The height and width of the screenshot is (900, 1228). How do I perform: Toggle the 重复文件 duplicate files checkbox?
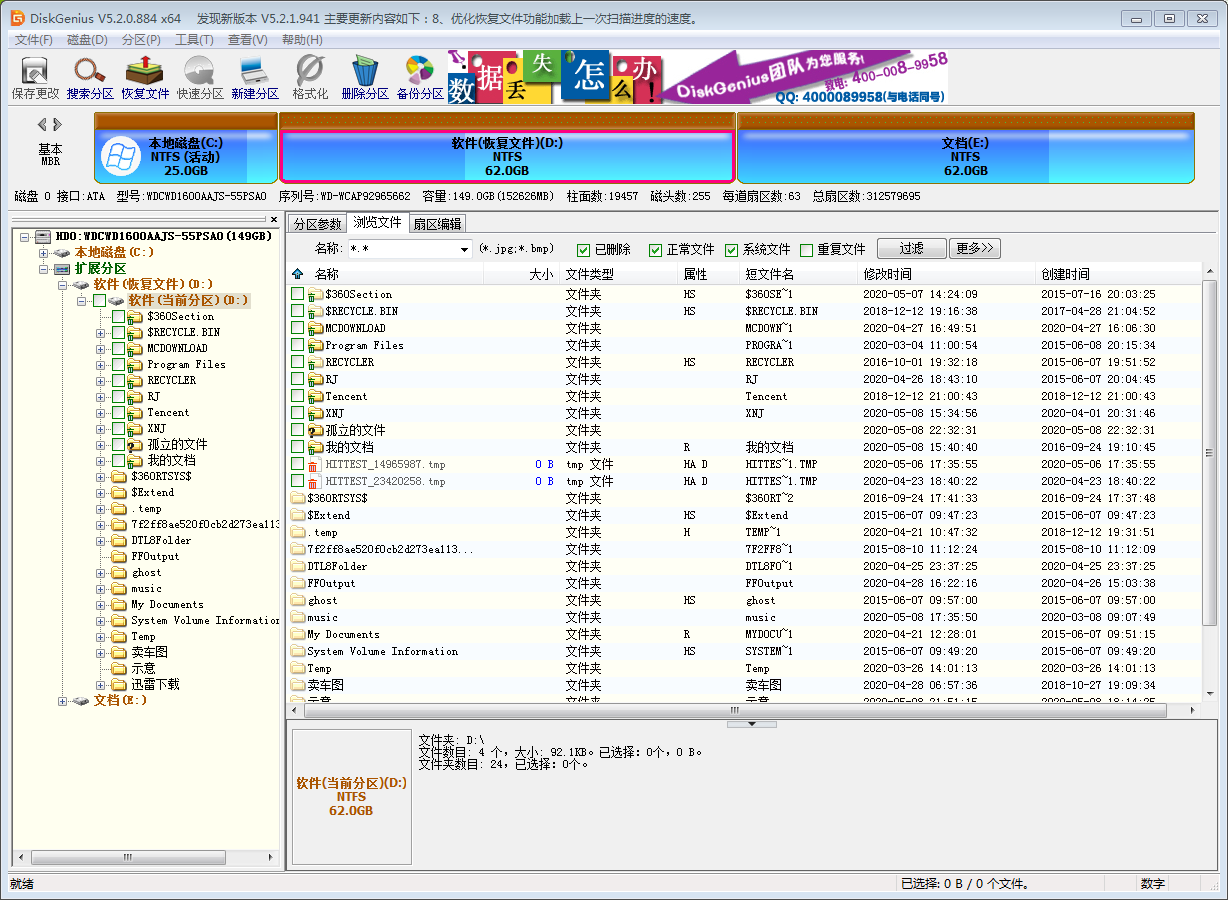[807, 250]
